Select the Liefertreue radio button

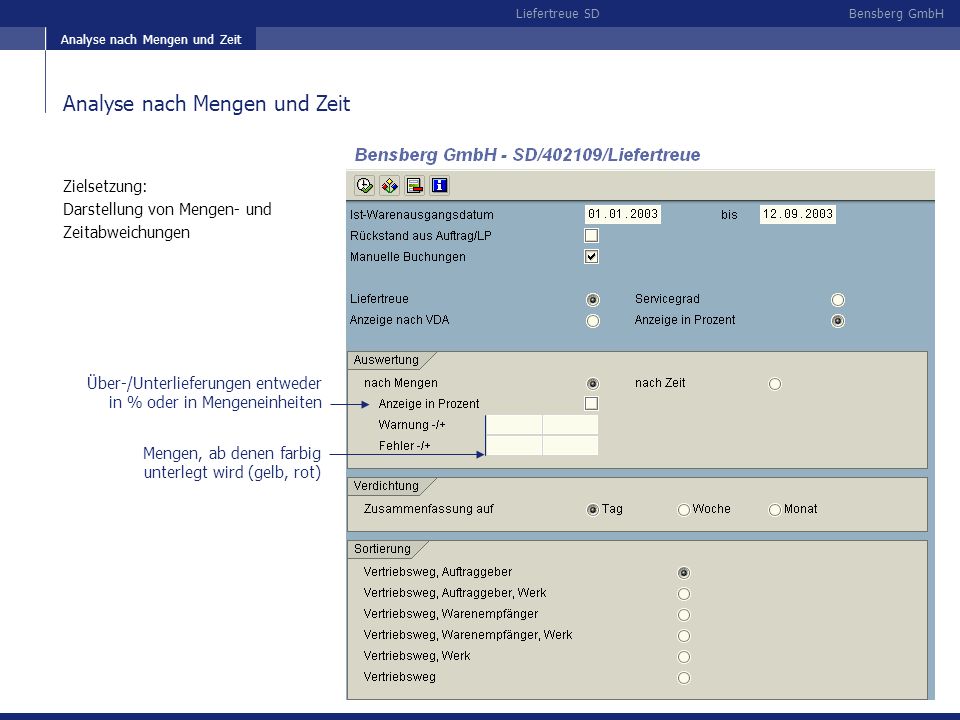[593, 300]
